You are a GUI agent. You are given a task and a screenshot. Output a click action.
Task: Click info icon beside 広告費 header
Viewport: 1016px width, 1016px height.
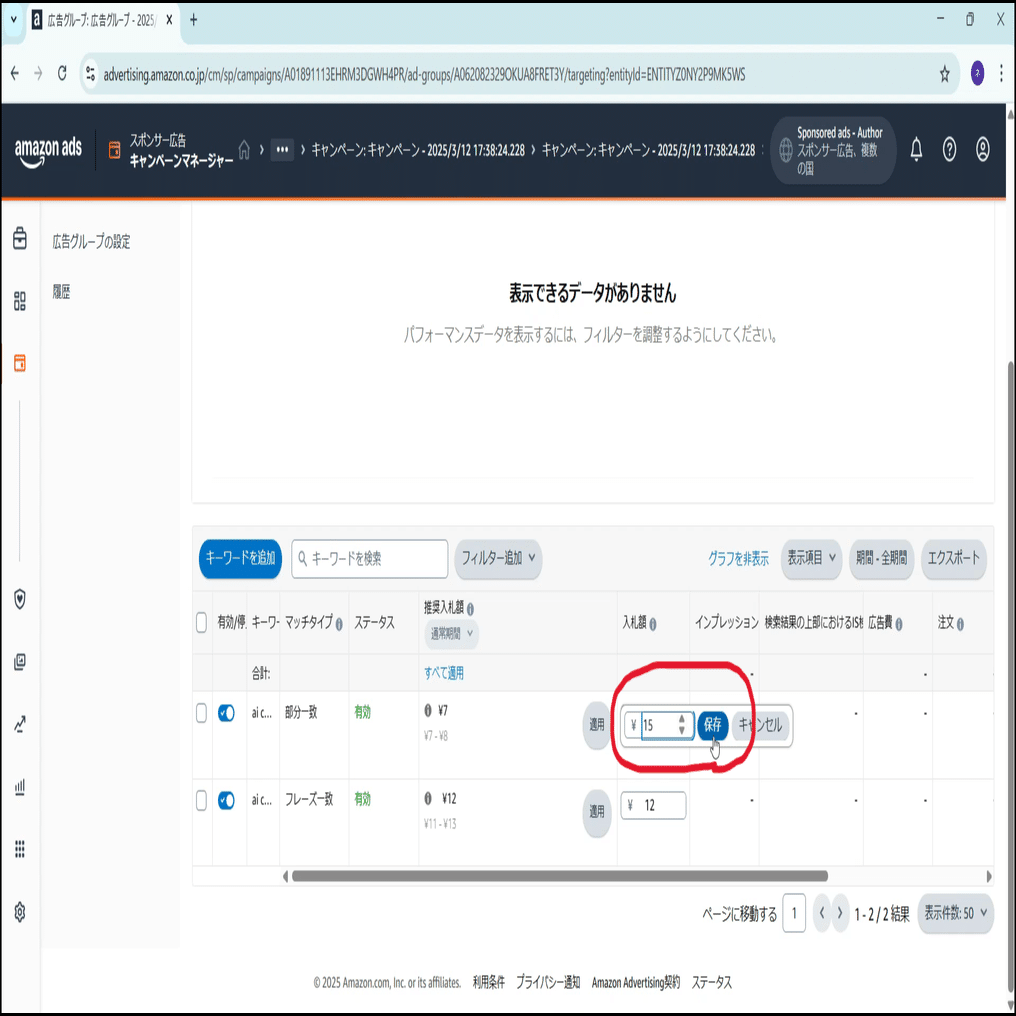[x=899, y=624]
